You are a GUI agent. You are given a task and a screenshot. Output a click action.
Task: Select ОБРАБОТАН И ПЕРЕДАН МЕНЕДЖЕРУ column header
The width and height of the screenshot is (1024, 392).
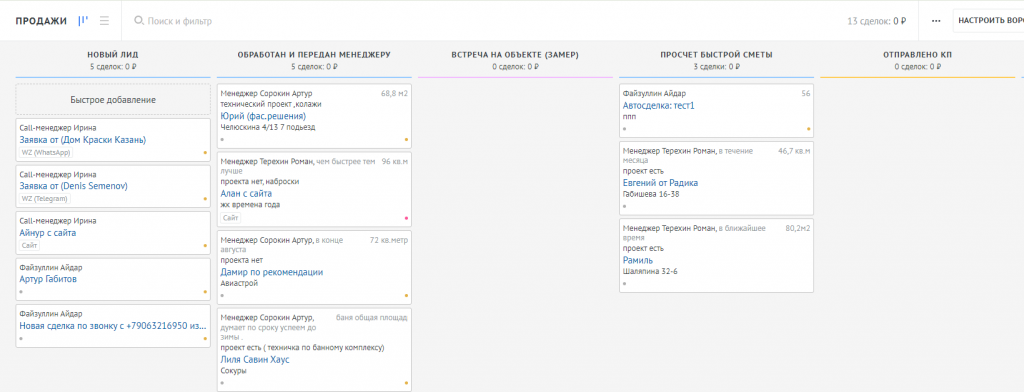pos(314,55)
